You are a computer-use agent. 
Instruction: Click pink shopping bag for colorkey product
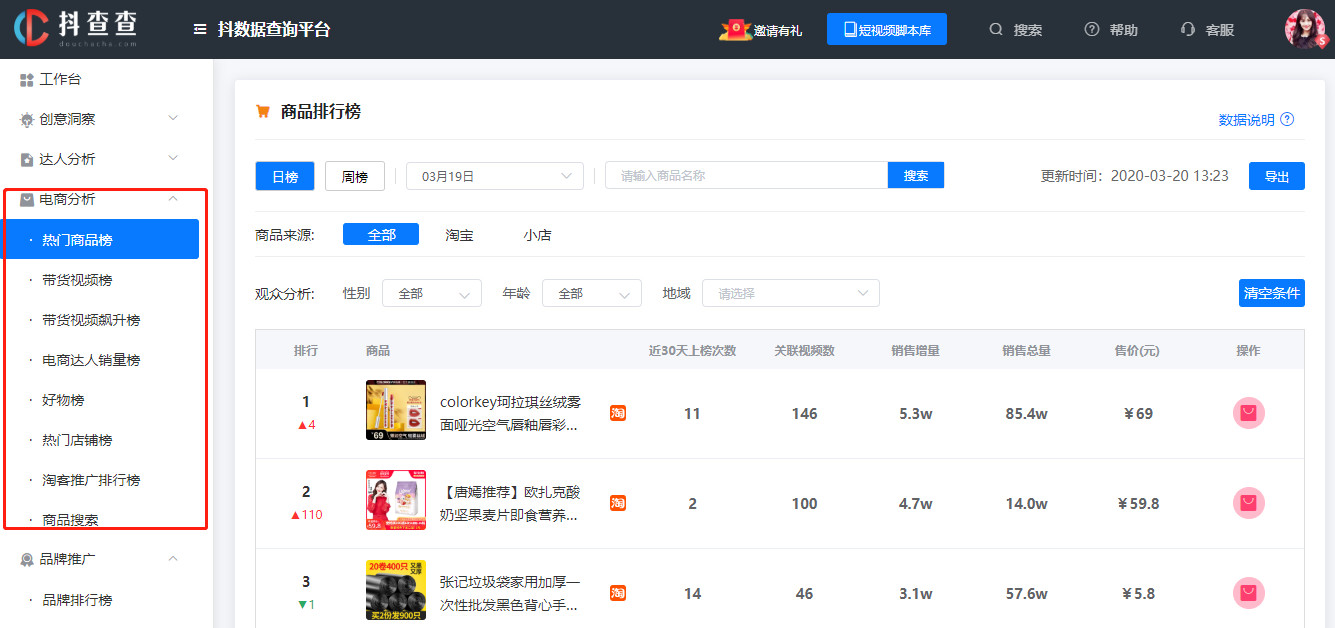(1248, 413)
